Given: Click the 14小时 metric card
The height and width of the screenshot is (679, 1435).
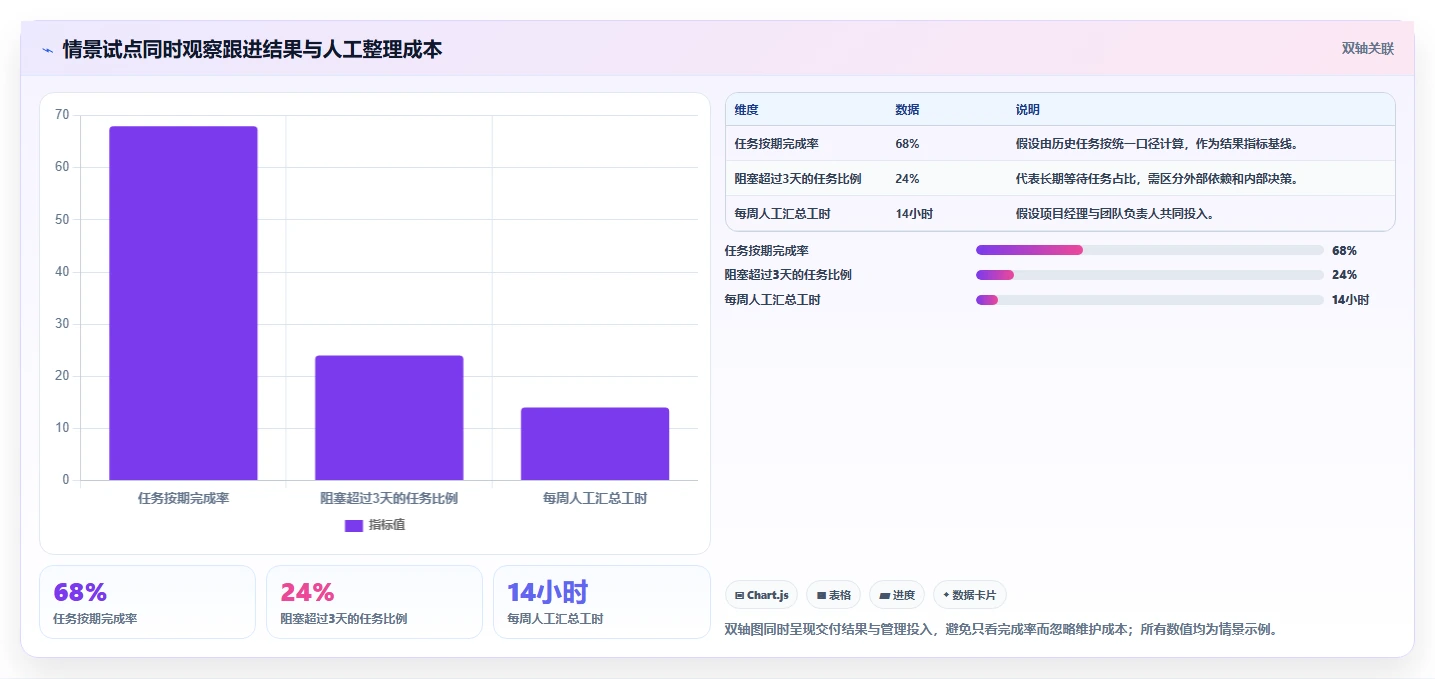Looking at the screenshot, I should pos(601,602).
